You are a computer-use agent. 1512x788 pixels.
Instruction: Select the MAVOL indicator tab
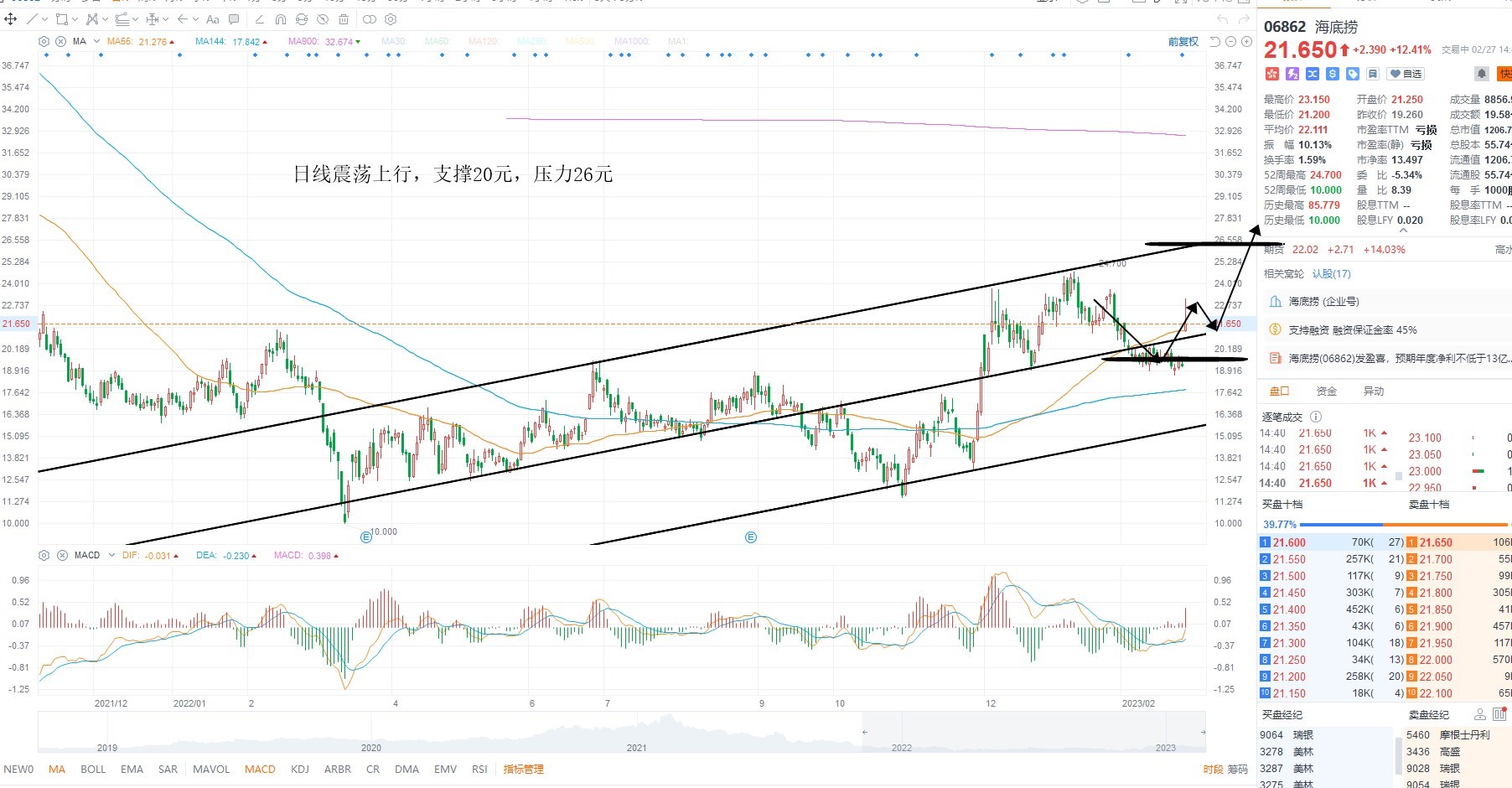click(211, 769)
